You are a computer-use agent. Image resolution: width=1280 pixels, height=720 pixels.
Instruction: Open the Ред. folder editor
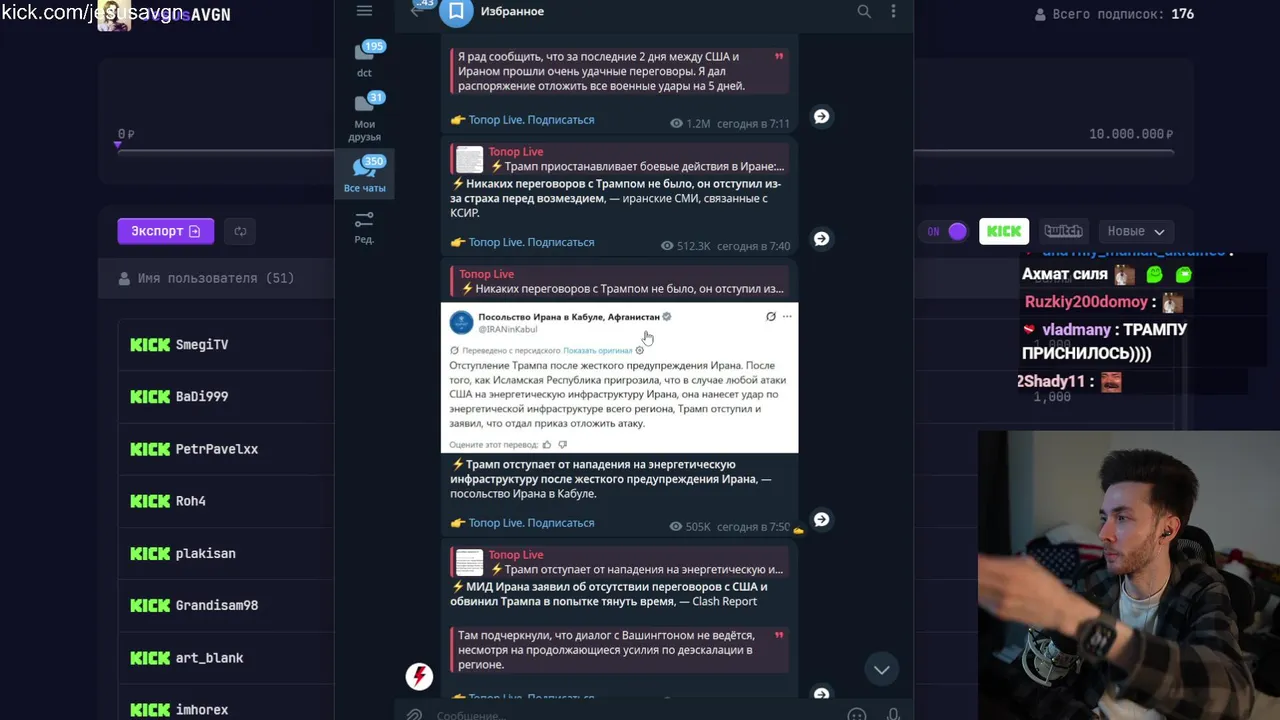364,227
